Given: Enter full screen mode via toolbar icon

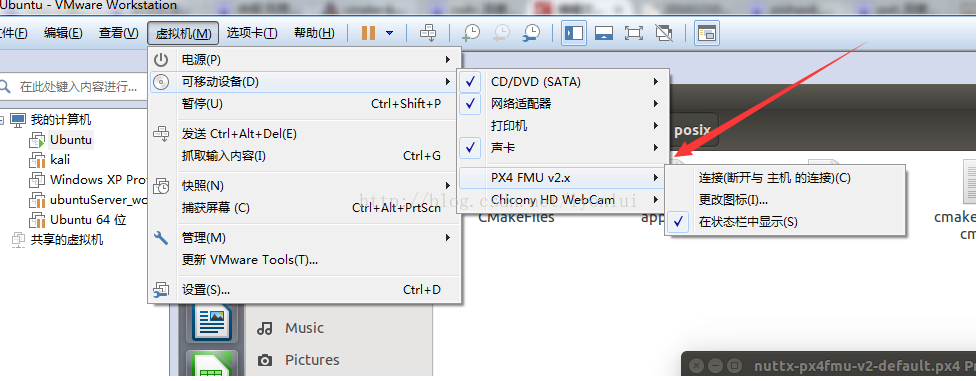Looking at the screenshot, I should [634, 33].
